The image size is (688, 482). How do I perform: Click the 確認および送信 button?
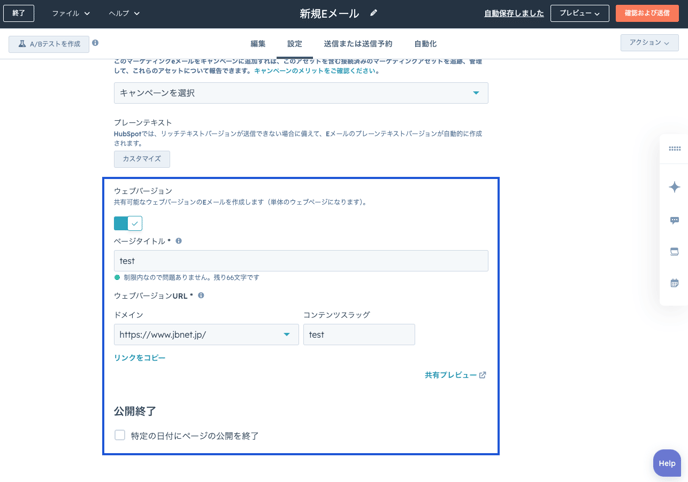[647, 14]
